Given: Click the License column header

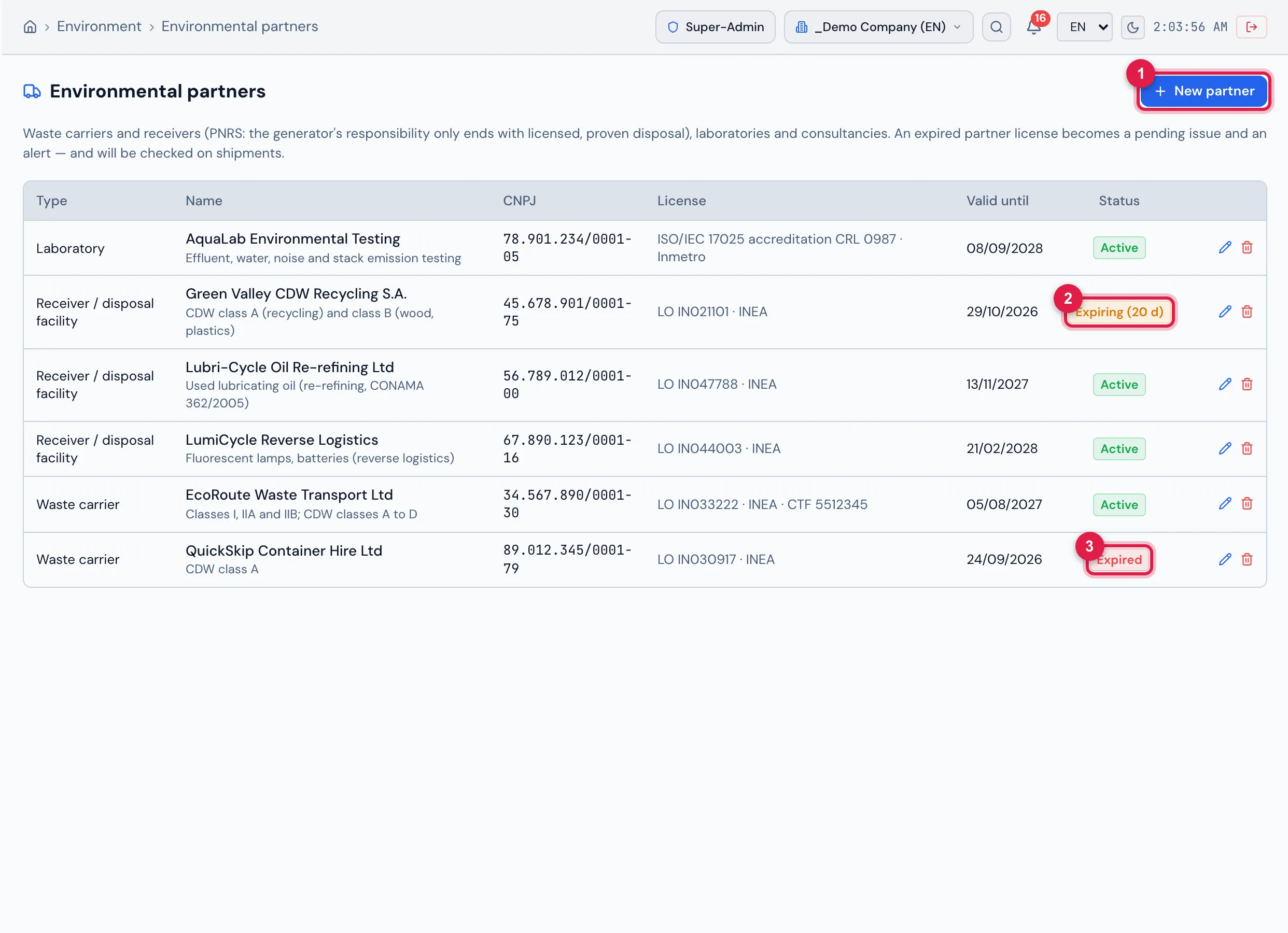Looking at the screenshot, I should pyautogui.click(x=681, y=201).
